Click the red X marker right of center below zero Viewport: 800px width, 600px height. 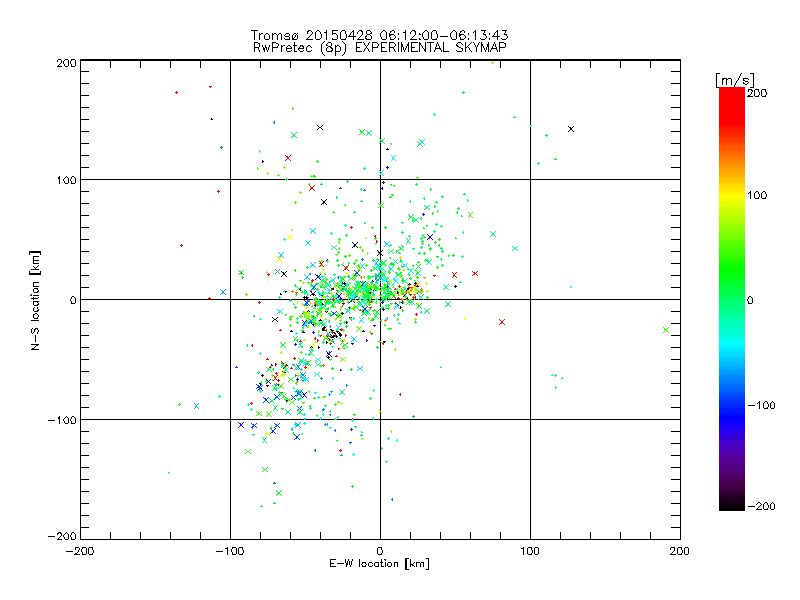[502, 322]
